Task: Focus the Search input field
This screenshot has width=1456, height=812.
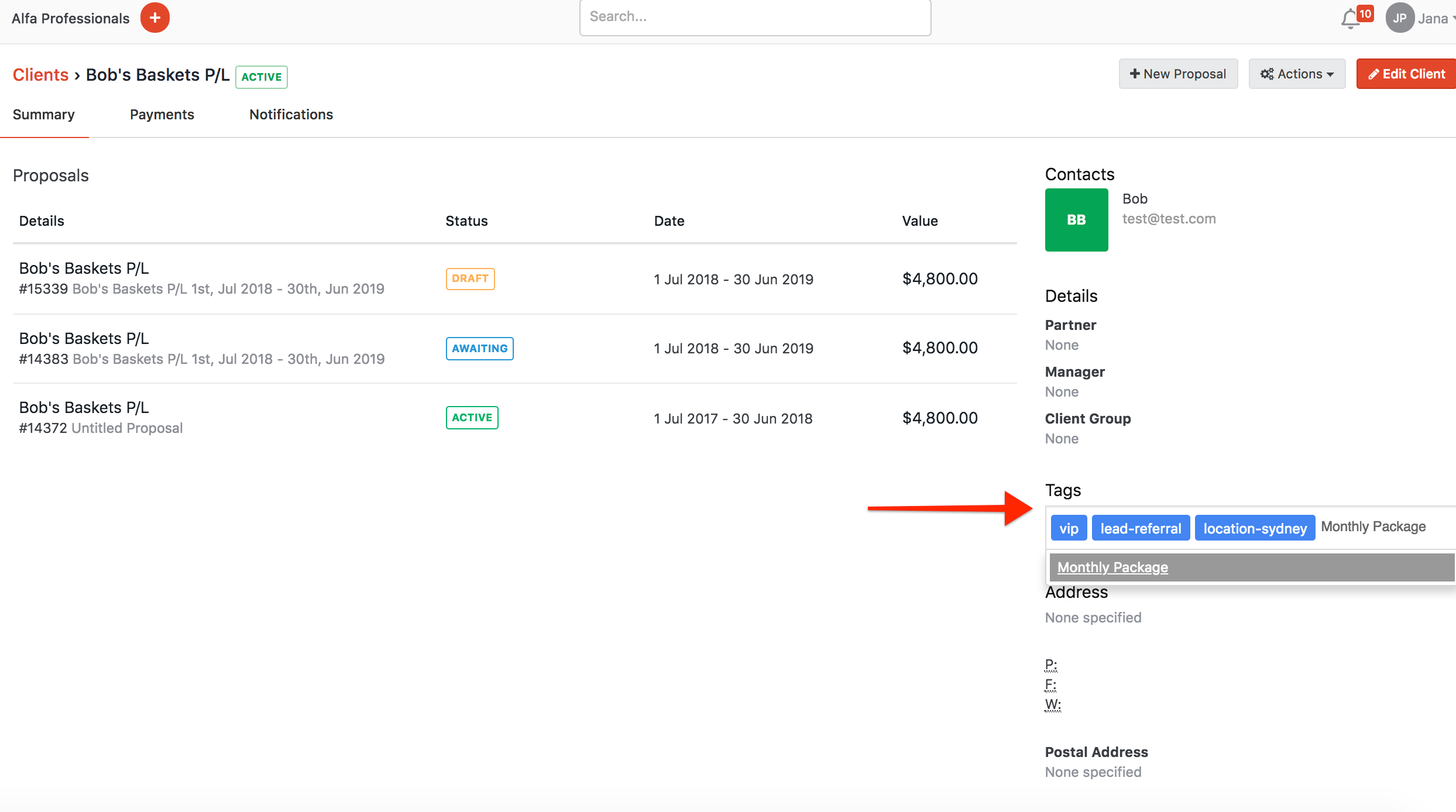Action: point(755,18)
